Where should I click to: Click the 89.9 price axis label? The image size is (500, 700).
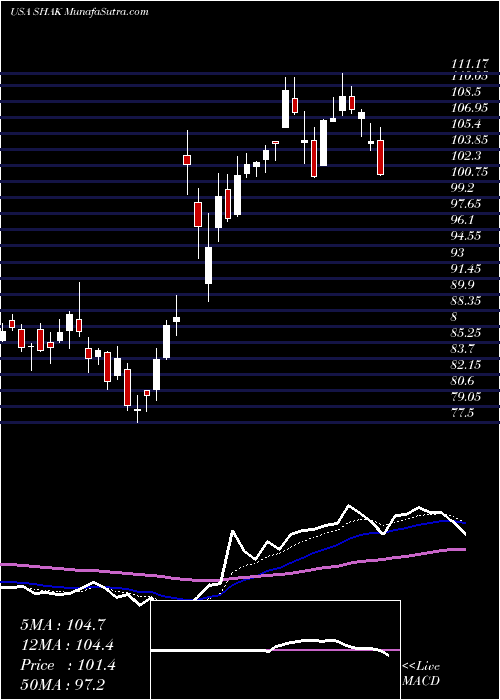coord(462,284)
